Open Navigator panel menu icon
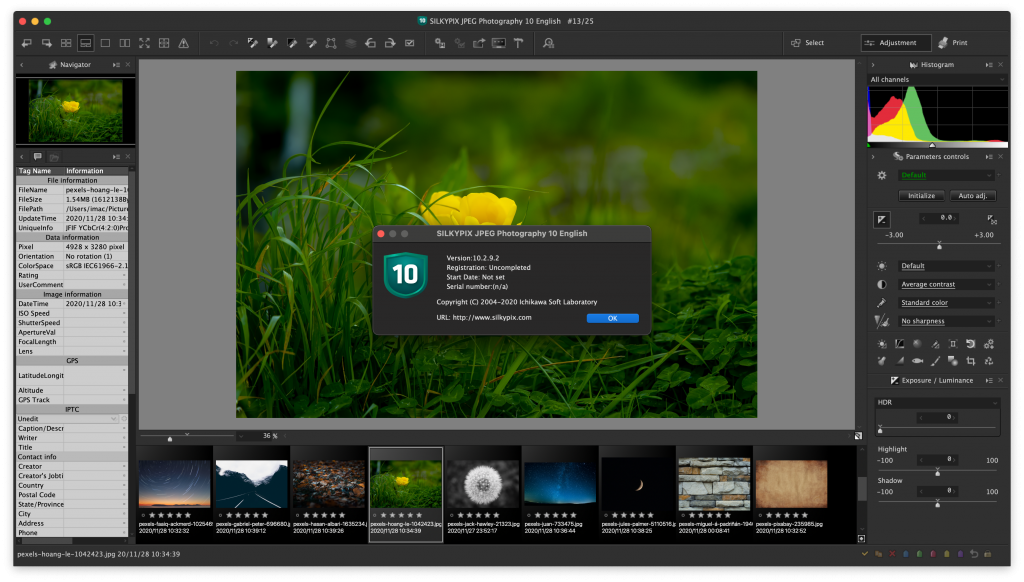The height and width of the screenshot is (582, 1024). click(x=116, y=65)
